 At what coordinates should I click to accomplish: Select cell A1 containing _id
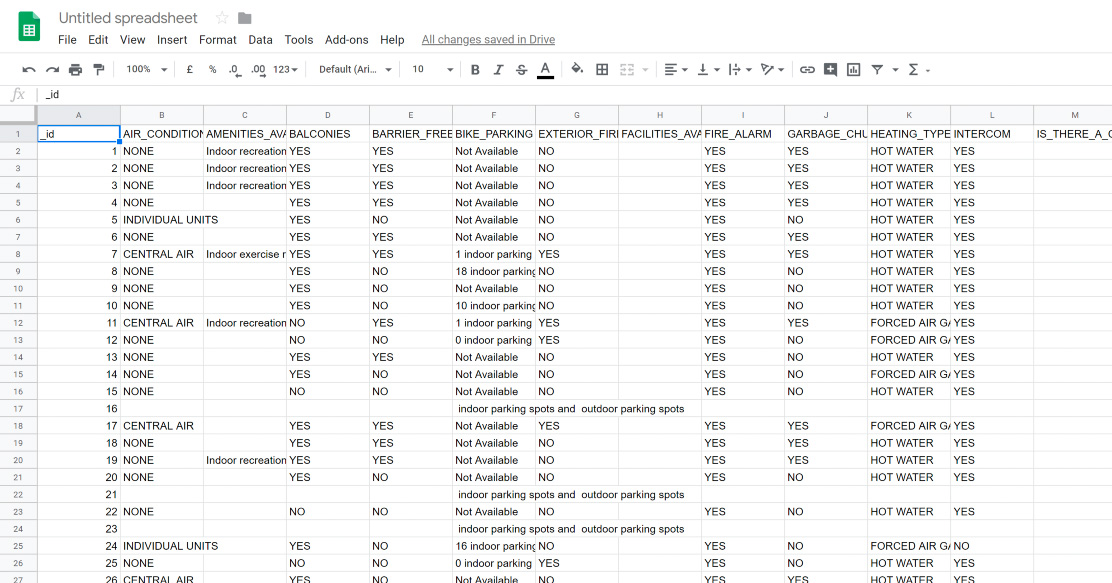coord(78,134)
